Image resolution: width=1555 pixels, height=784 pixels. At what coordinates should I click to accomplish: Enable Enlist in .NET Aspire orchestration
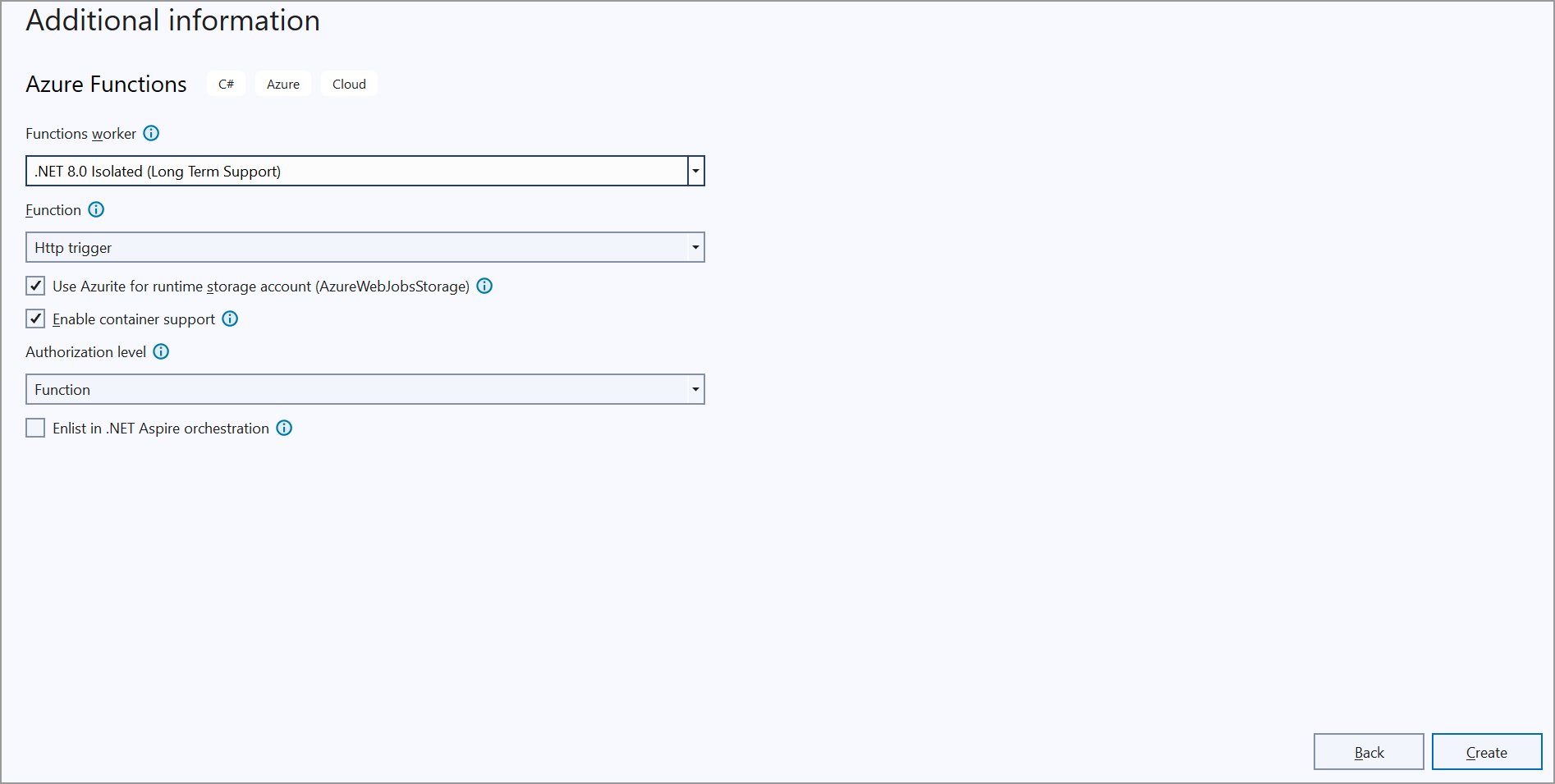(35, 428)
